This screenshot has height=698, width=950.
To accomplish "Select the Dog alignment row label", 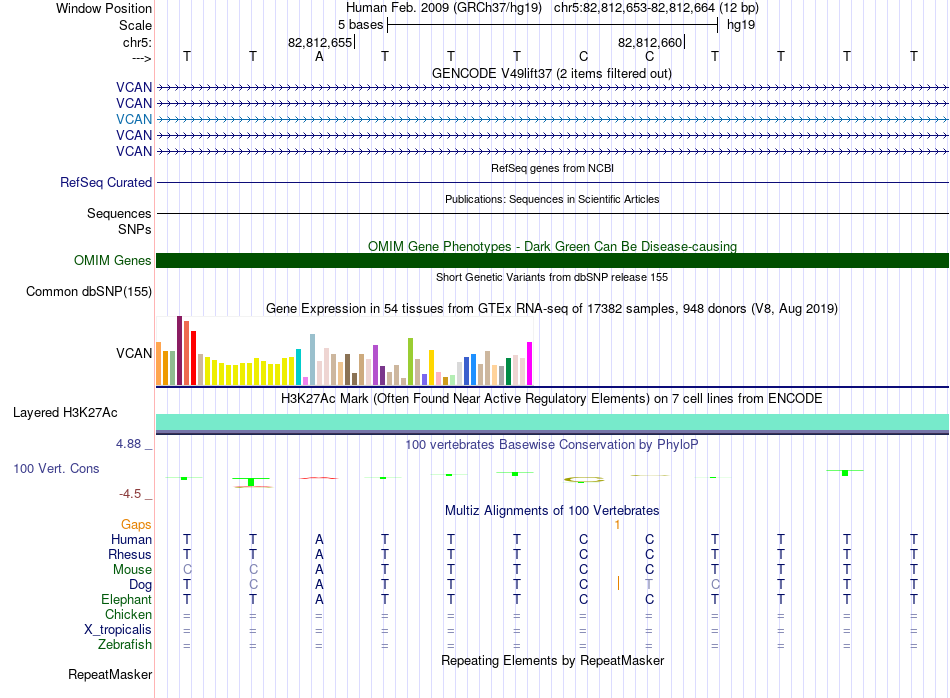I will (141, 585).
